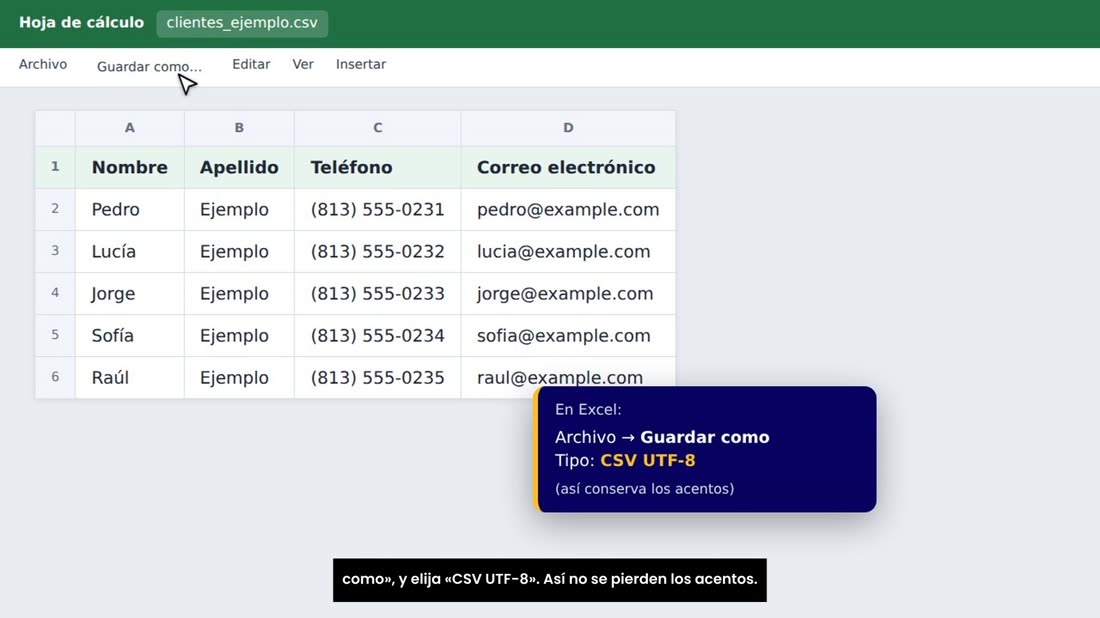The width and height of the screenshot is (1100, 618).
Task: Open the Ver menu
Action: tap(303, 65)
